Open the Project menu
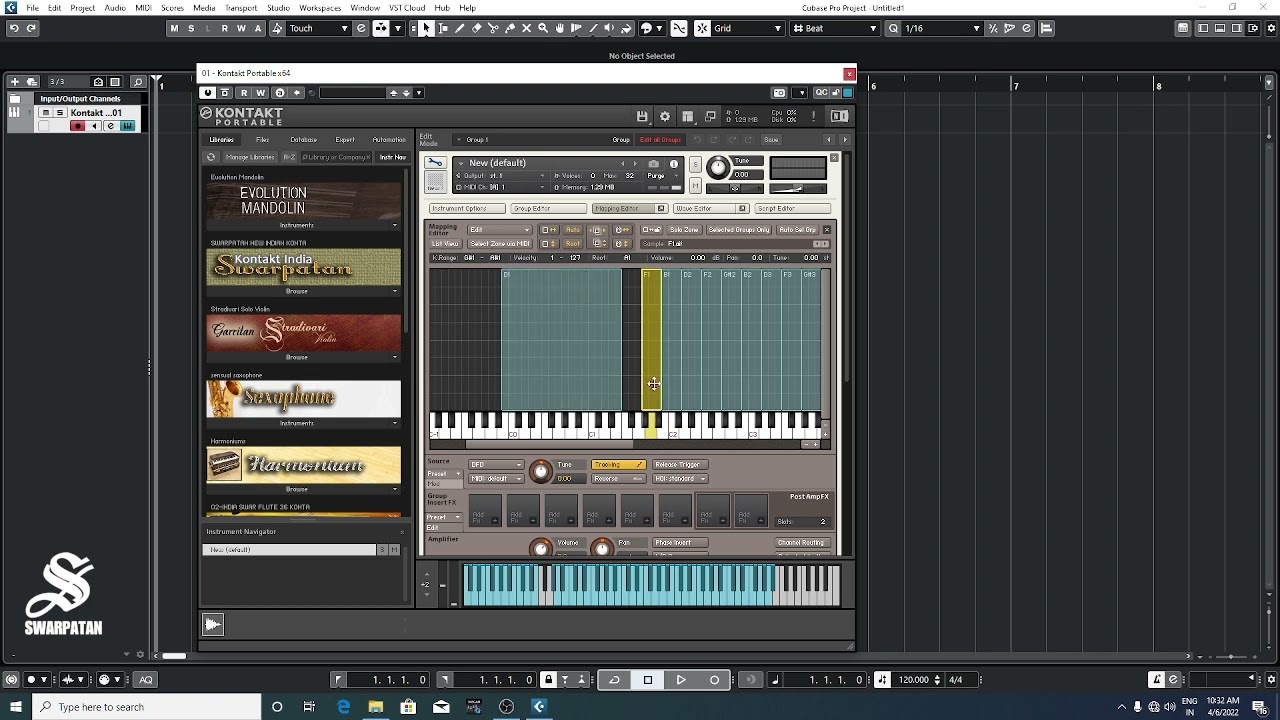 (x=83, y=8)
